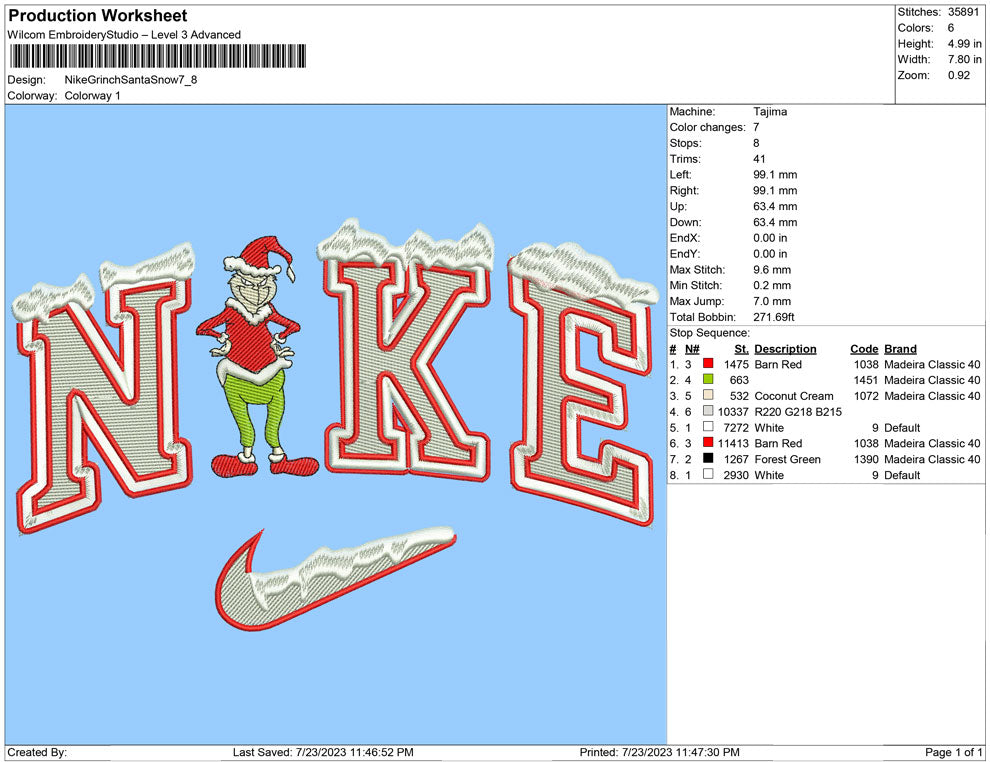This screenshot has width=990, height=762.
Task: Click the Stitches value '35891'
Action: [x=963, y=12]
